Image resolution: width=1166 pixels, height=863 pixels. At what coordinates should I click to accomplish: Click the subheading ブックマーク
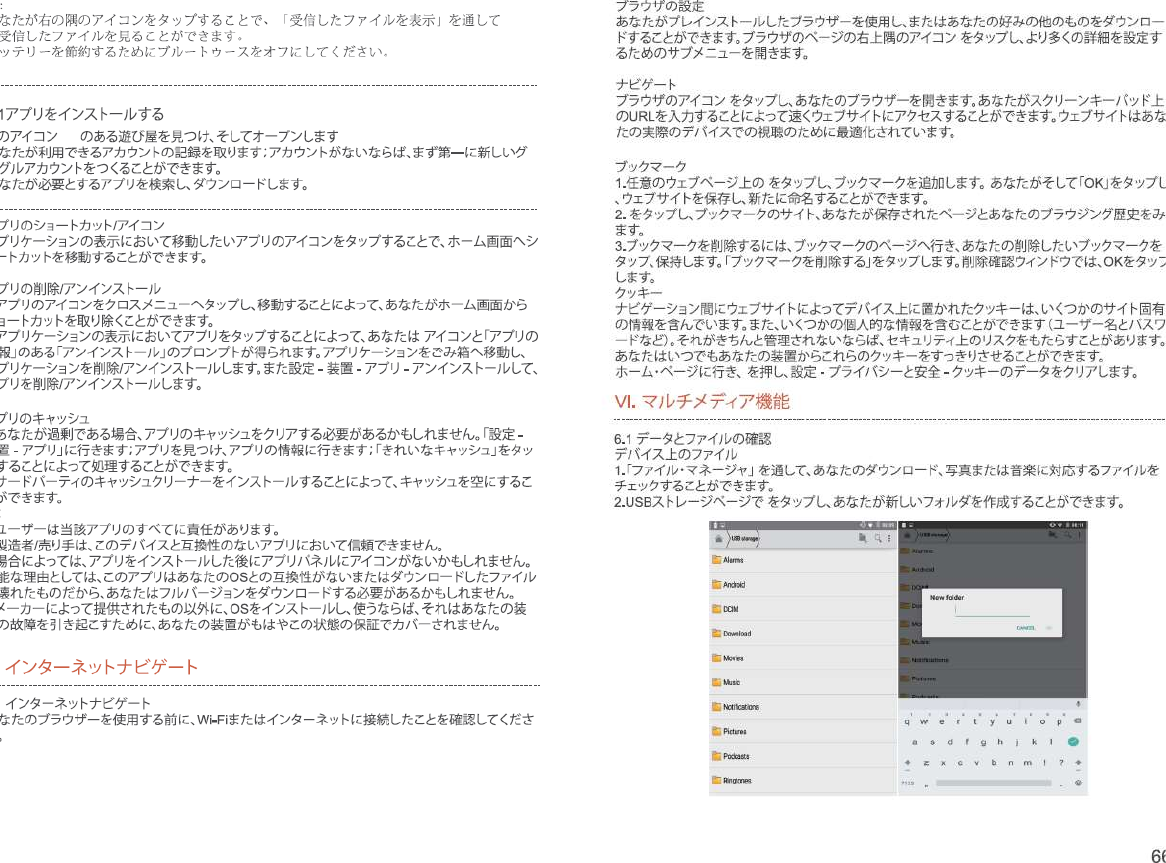coord(651,166)
